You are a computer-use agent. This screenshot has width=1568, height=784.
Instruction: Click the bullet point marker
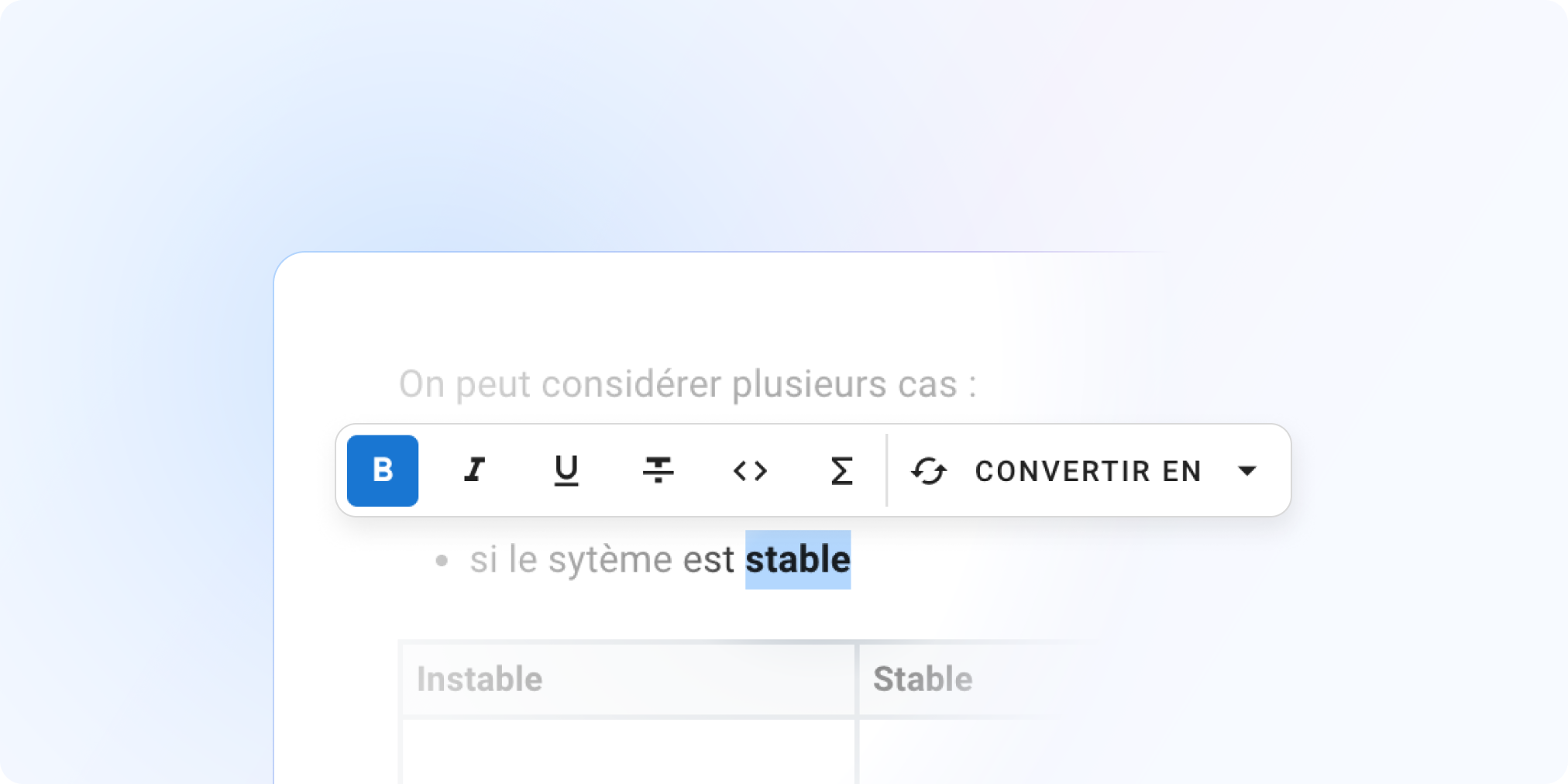pos(442,560)
